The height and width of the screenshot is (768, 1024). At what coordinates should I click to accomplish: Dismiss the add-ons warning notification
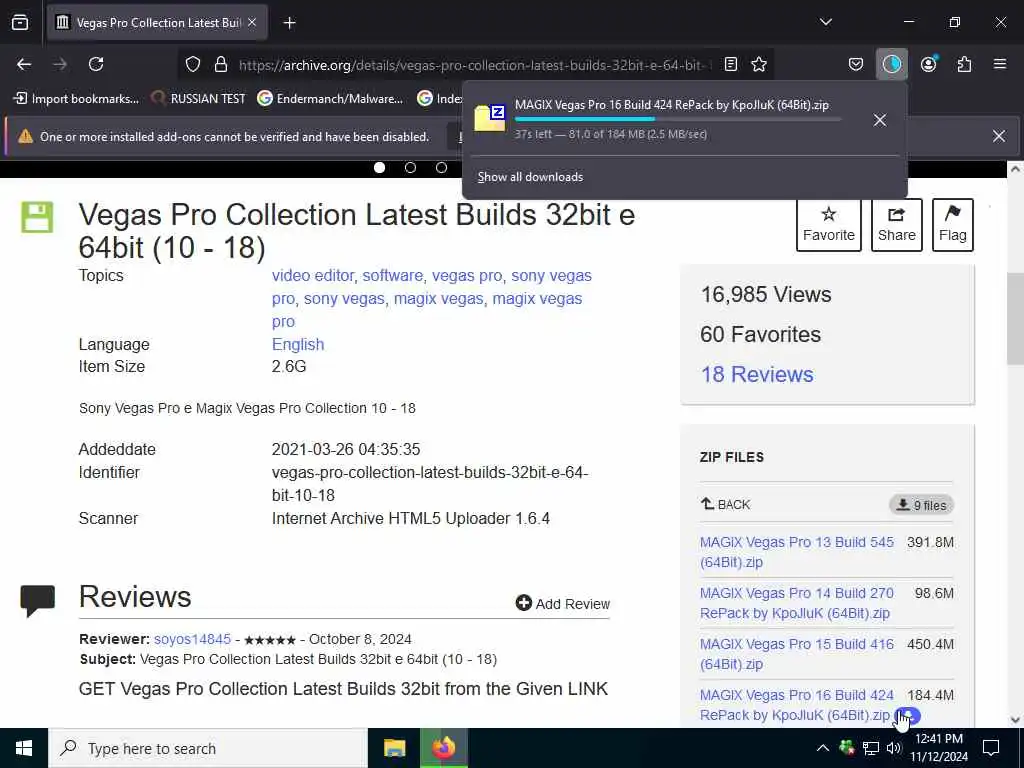pyautogui.click(x=999, y=136)
